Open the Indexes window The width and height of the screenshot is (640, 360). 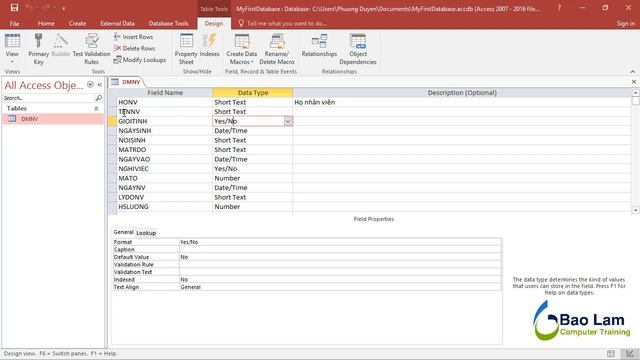[209, 46]
